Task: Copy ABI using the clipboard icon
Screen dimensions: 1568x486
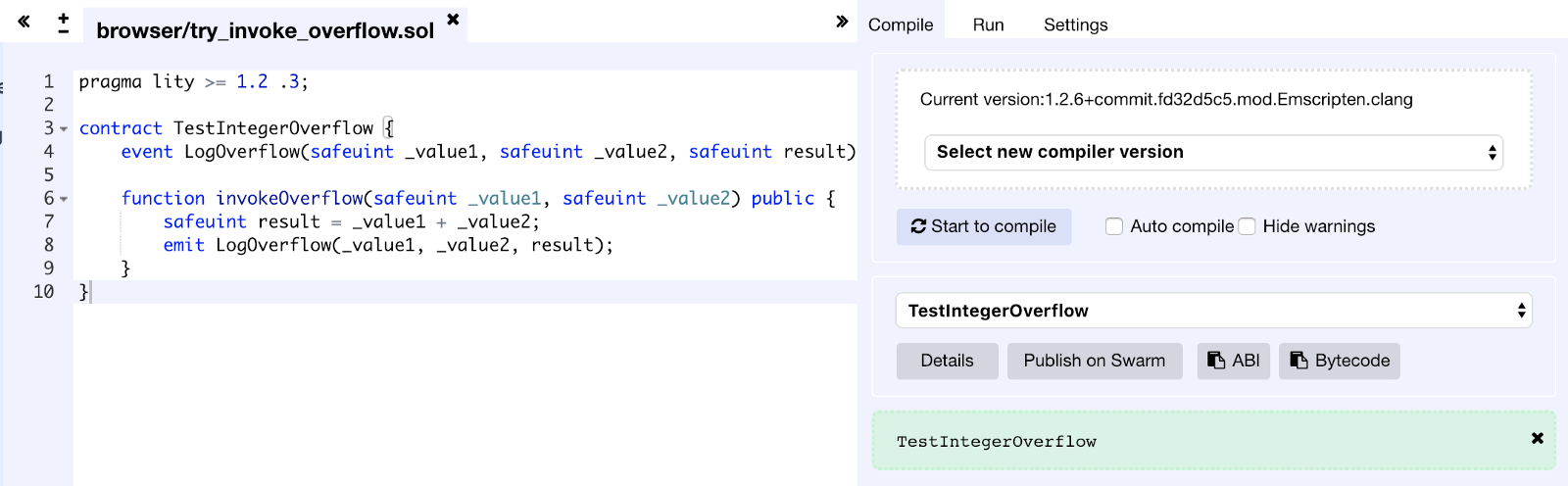Action: point(1216,361)
